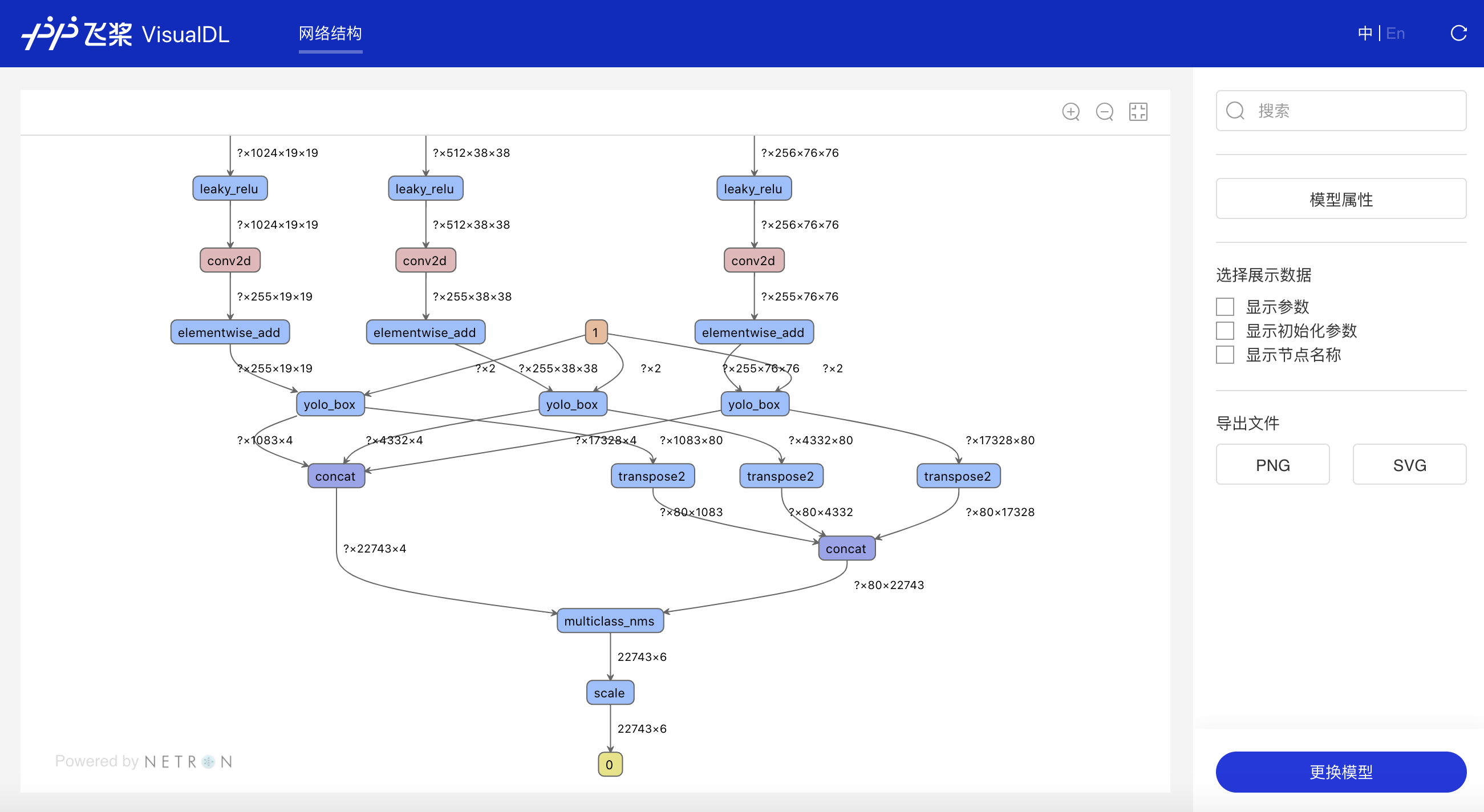This screenshot has height=812, width=1484.
Task: Select the conv2d node outputting ?×255×38×38
Action: pos(425,260)
